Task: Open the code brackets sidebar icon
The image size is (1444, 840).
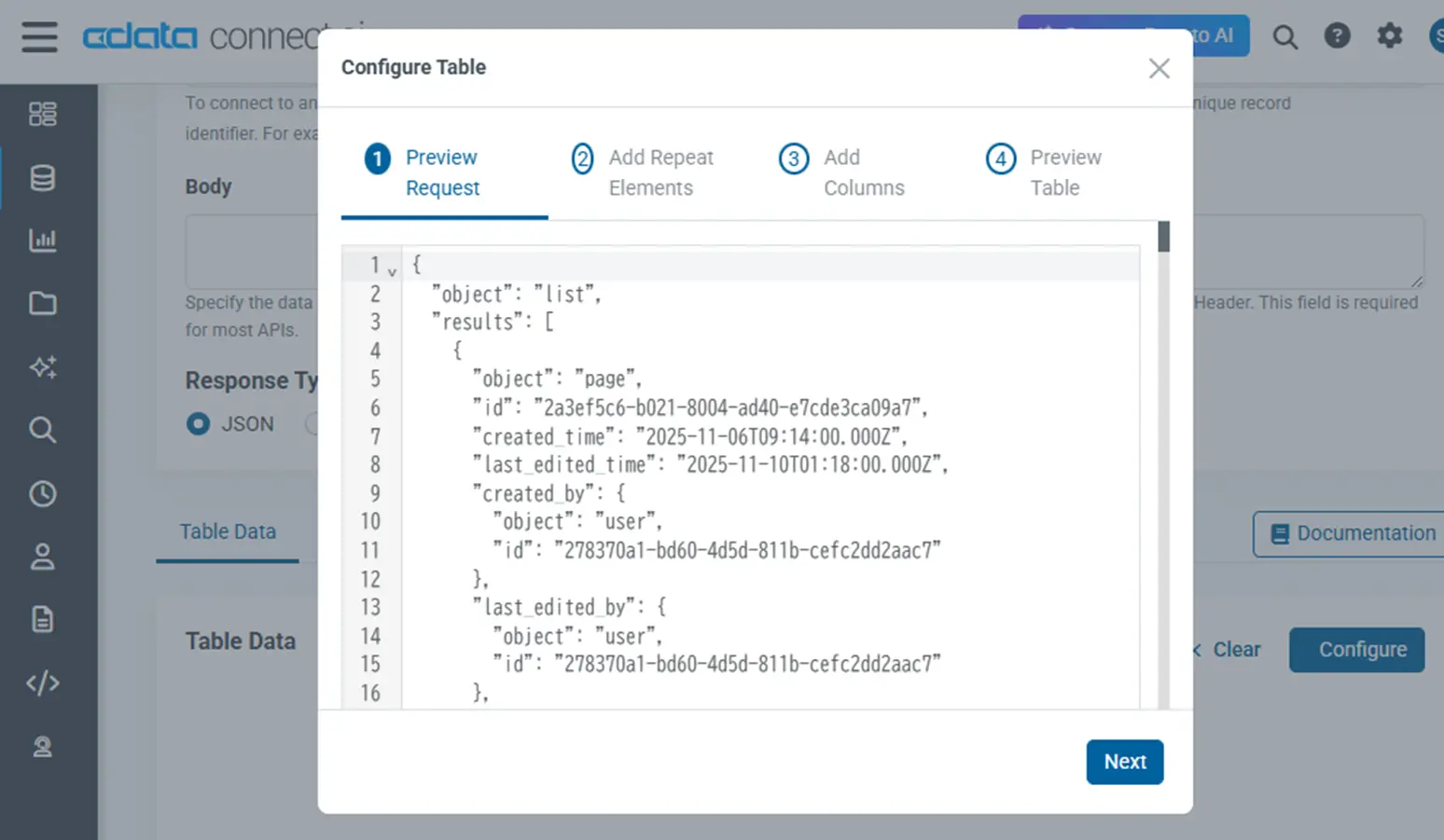Action: click(x=43, y=682)
